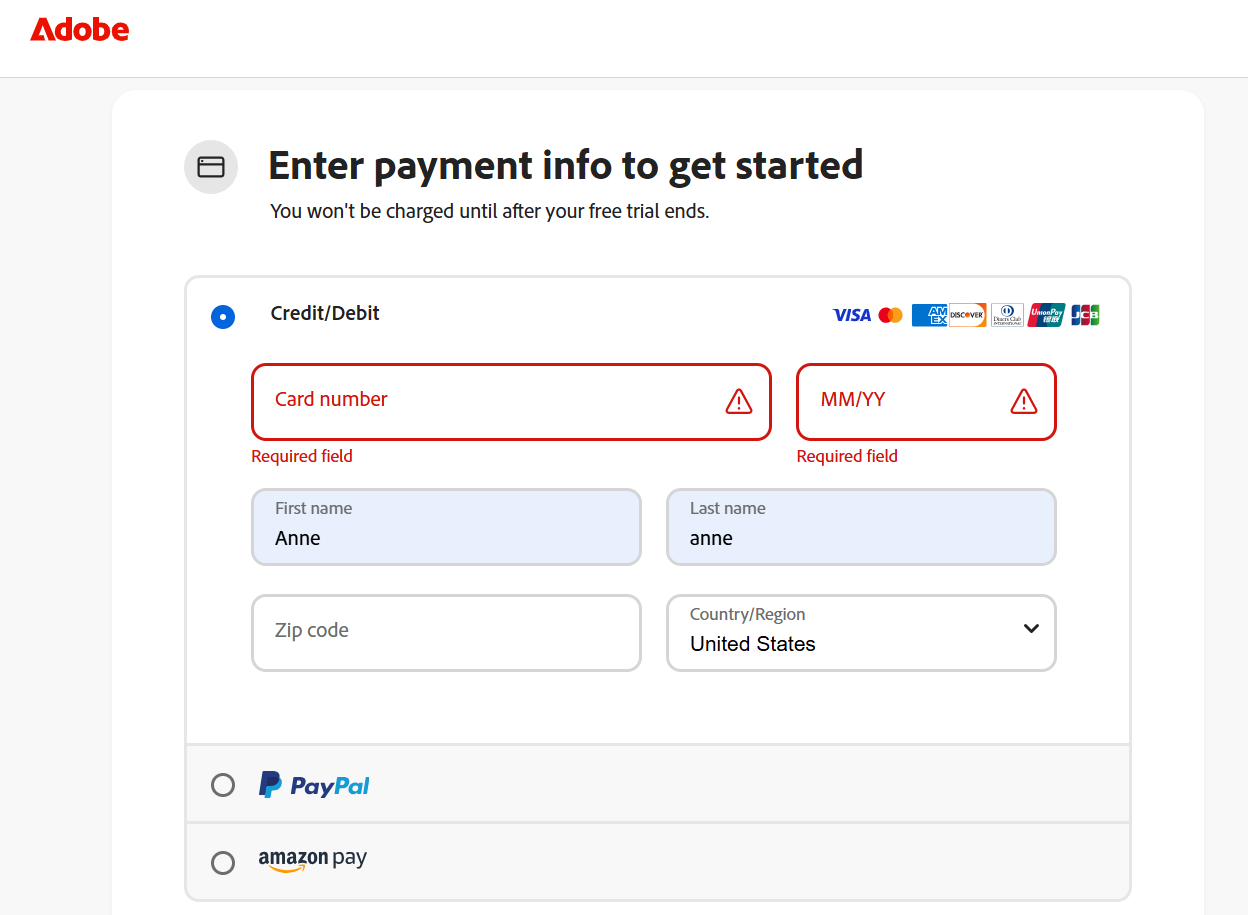Click warning icon in Card number field
The image size is (1248, 915).
click(x=738, y=402)
